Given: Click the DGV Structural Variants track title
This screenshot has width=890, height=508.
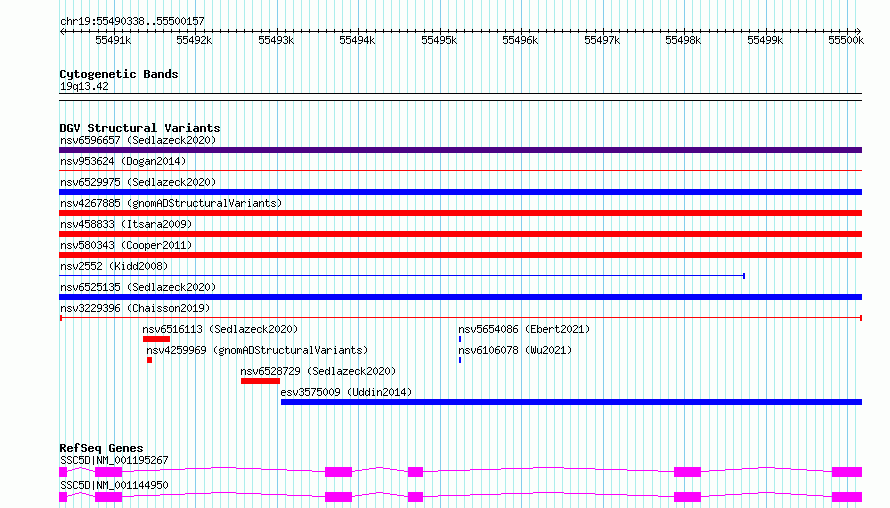Looking at the screenshot, I should pos(140,128).
